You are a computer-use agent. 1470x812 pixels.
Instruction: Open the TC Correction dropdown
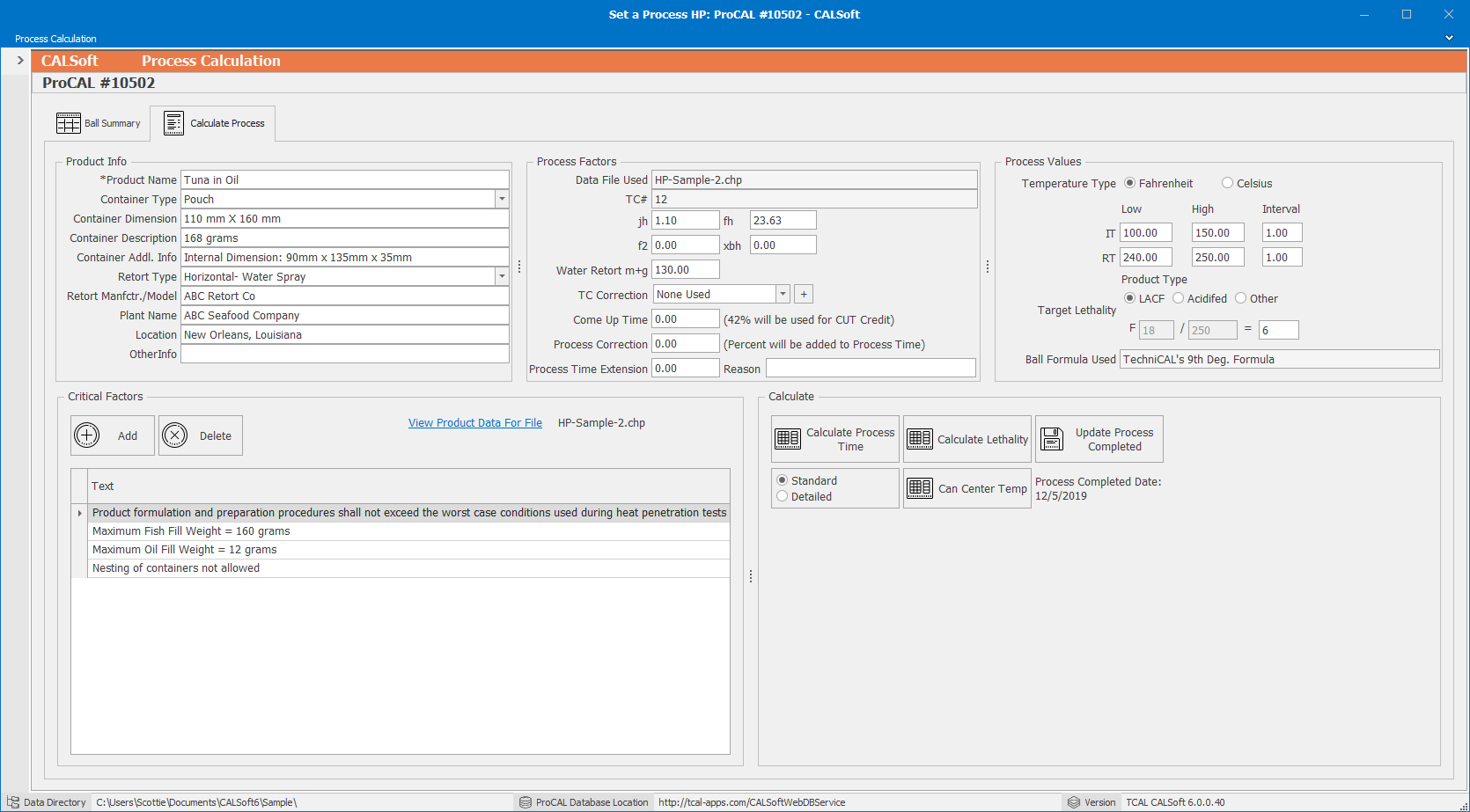point(783,295)
